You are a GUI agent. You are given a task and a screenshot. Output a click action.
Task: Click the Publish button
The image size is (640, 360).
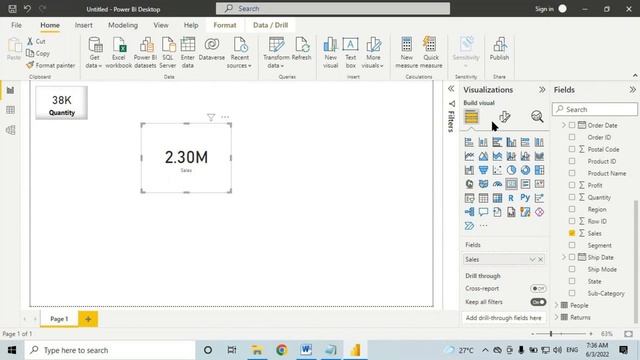(499, 49)
